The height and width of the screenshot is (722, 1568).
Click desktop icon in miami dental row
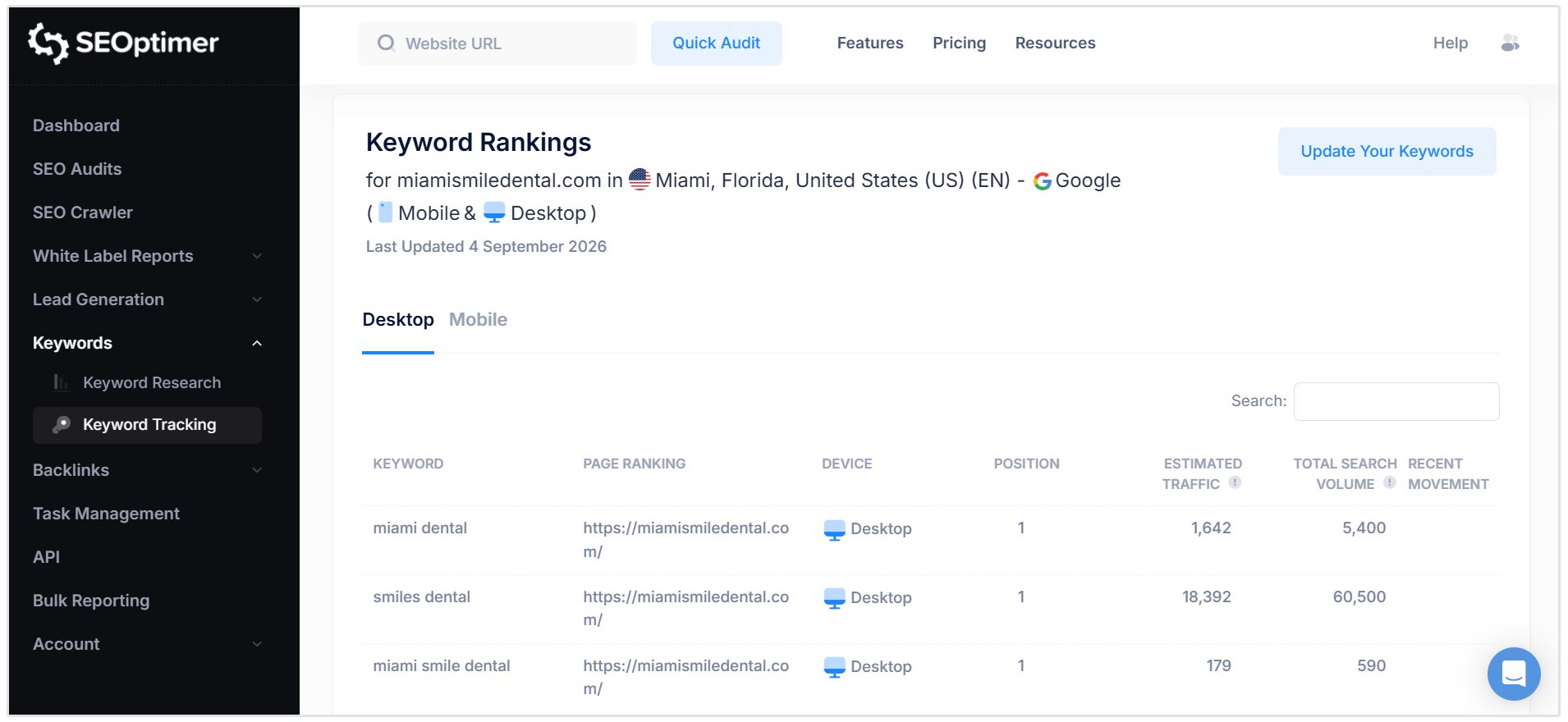tap(834, 529)
